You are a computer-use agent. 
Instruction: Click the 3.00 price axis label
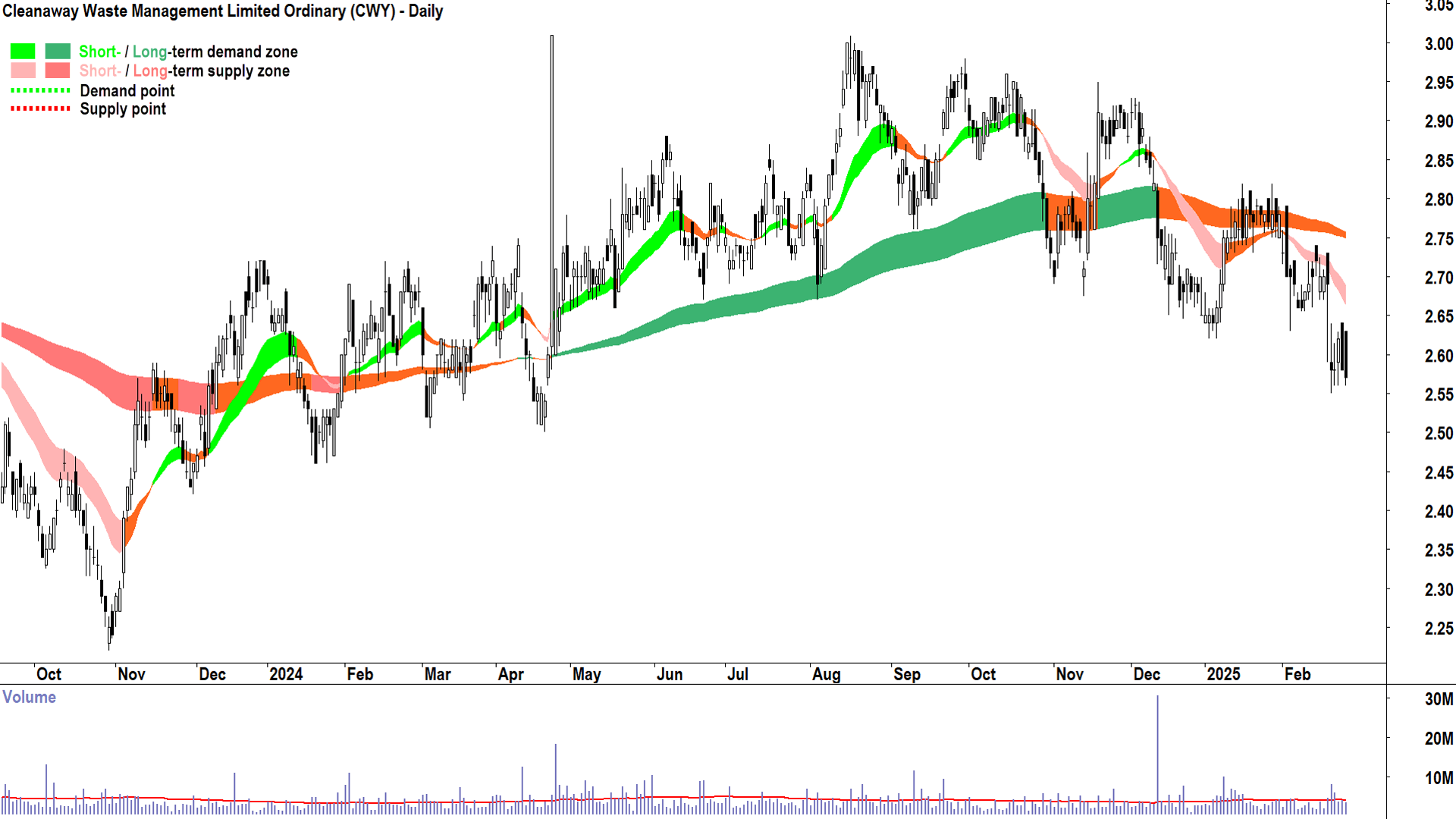(1438, 44)
